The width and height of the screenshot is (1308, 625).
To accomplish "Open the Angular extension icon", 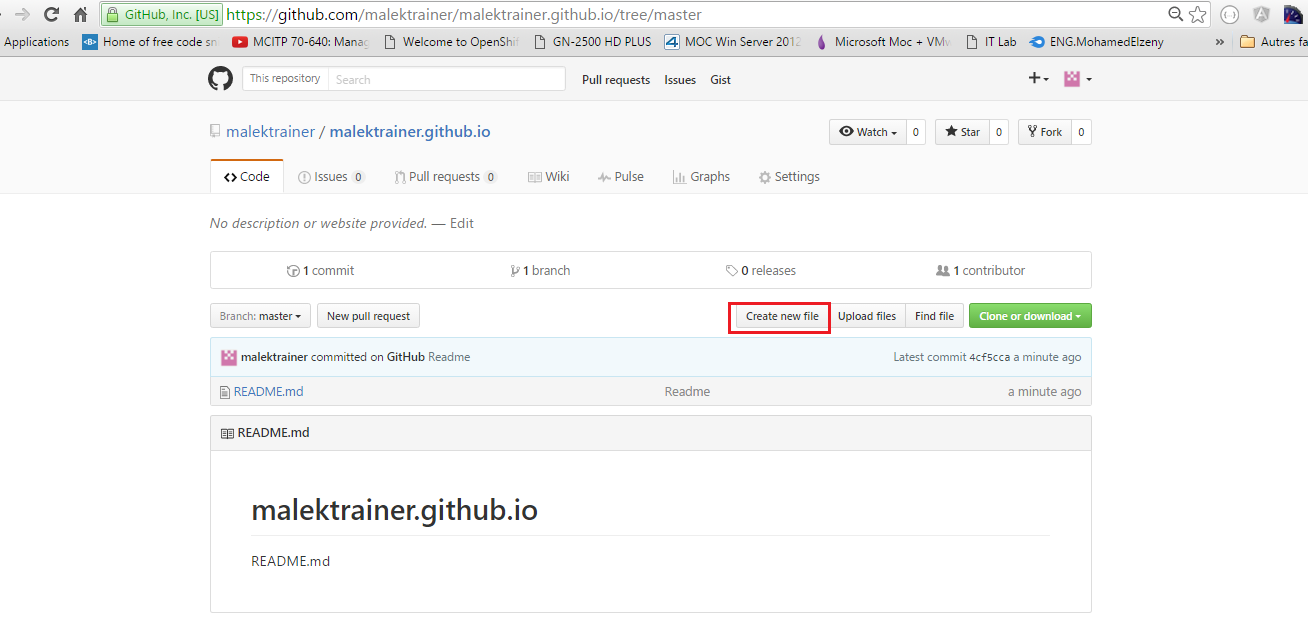I will pos(1262,15).
